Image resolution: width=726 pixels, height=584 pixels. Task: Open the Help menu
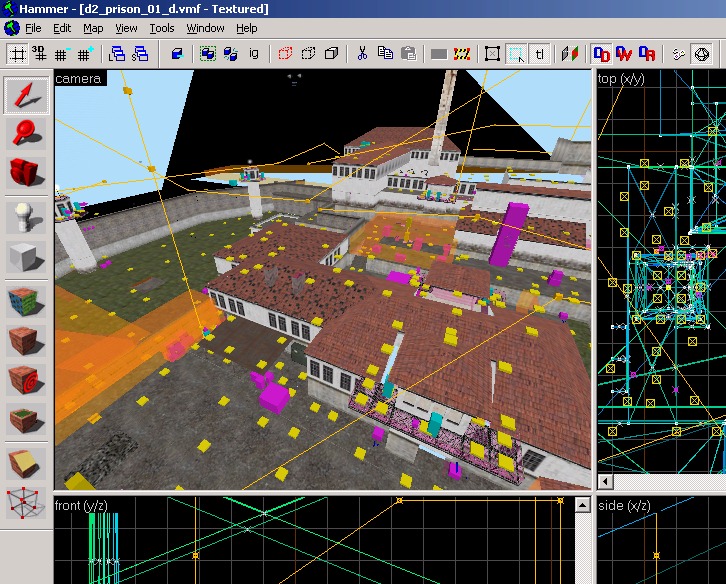pyautogui.click(x=246, y=28)
